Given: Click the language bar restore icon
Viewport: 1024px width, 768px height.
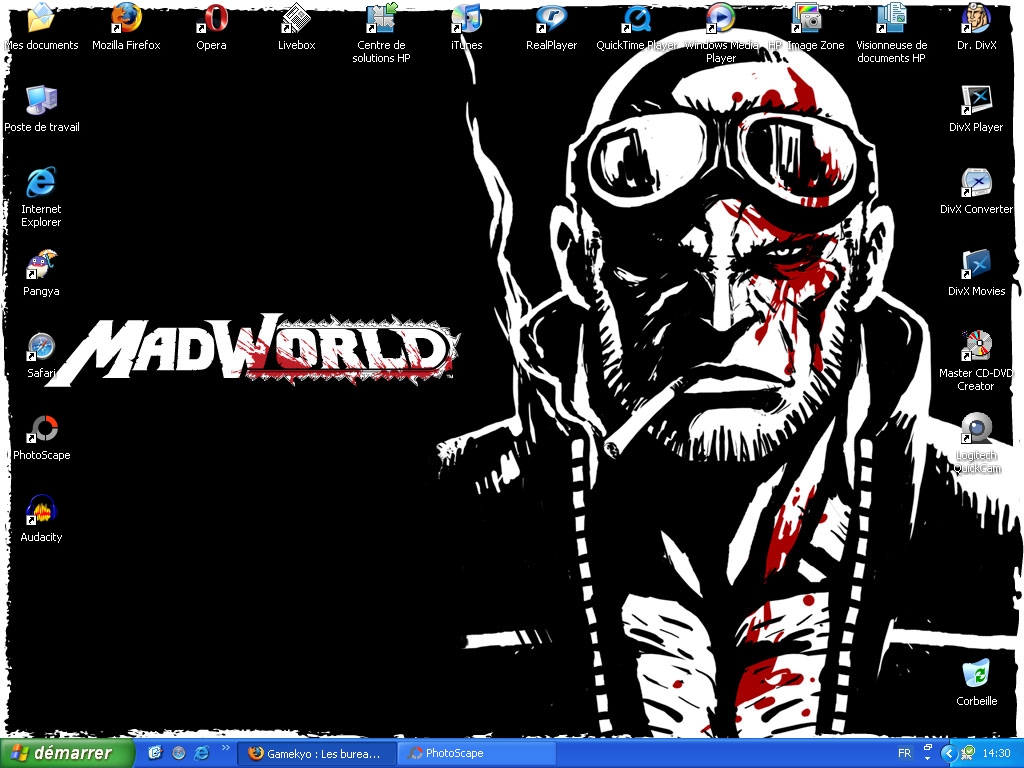Looking at the screenshot, I should point(927,746).
